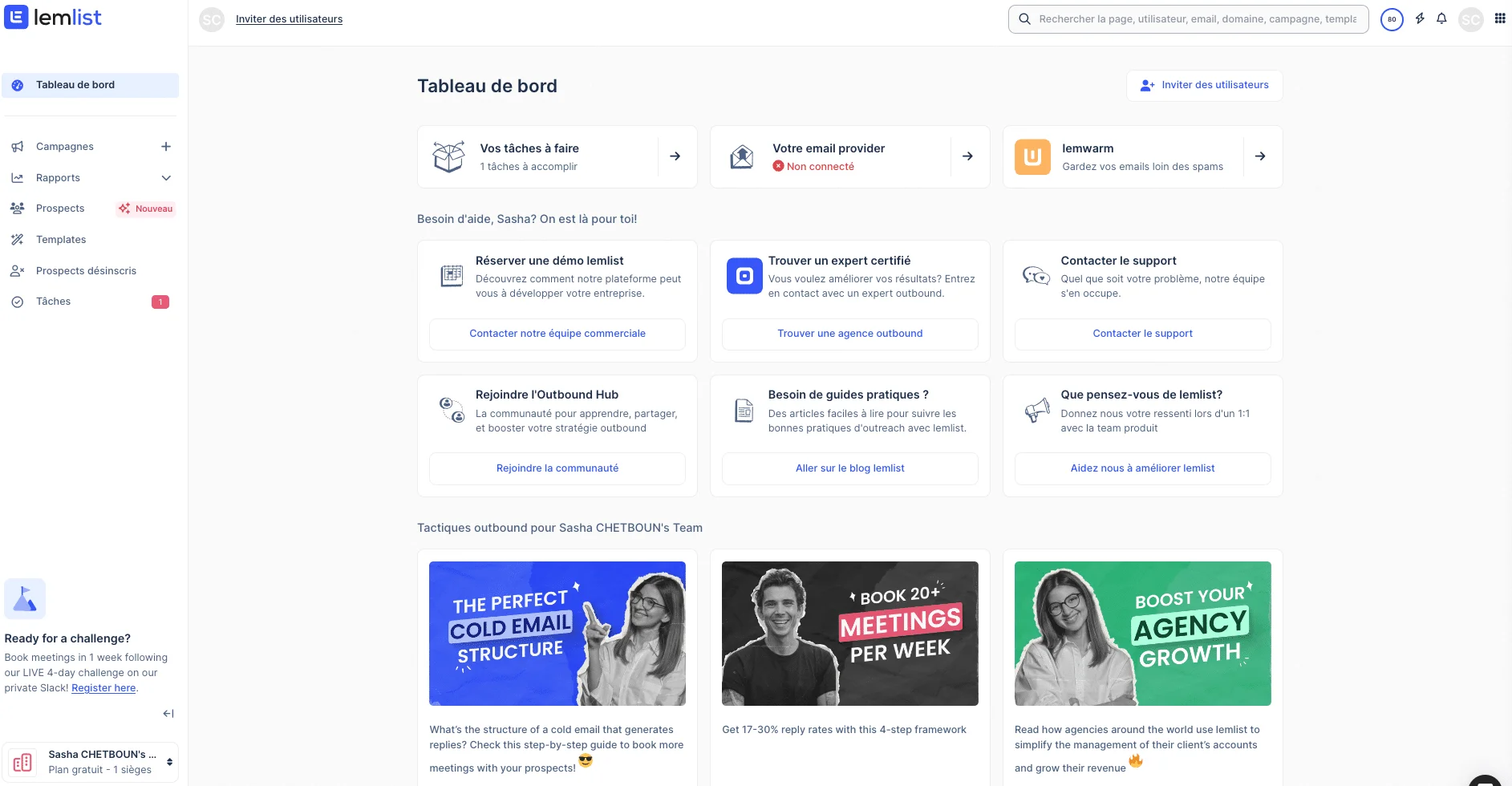Screen dimensions: 1512x786
Task: Click the small avatar beside top invite link
Action: click(212, 19)
